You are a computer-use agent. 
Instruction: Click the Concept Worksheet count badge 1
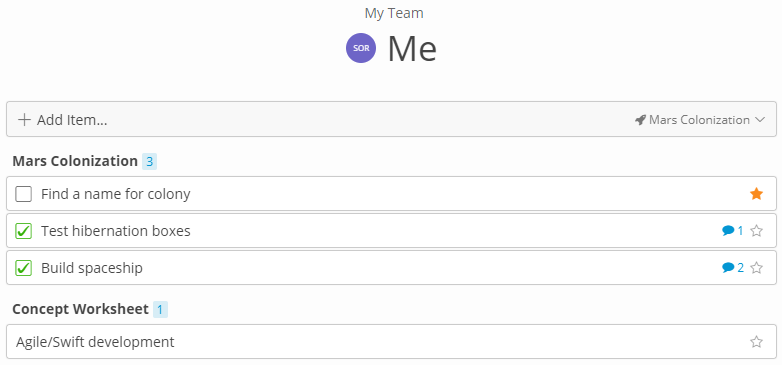coord(160,310)
